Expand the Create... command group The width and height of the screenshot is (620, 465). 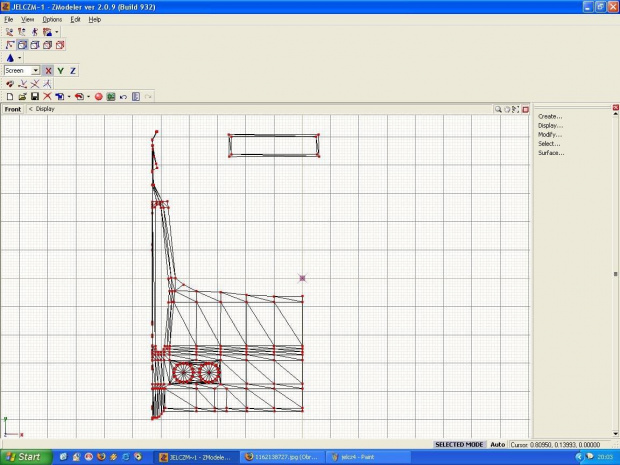coord(550,116)
